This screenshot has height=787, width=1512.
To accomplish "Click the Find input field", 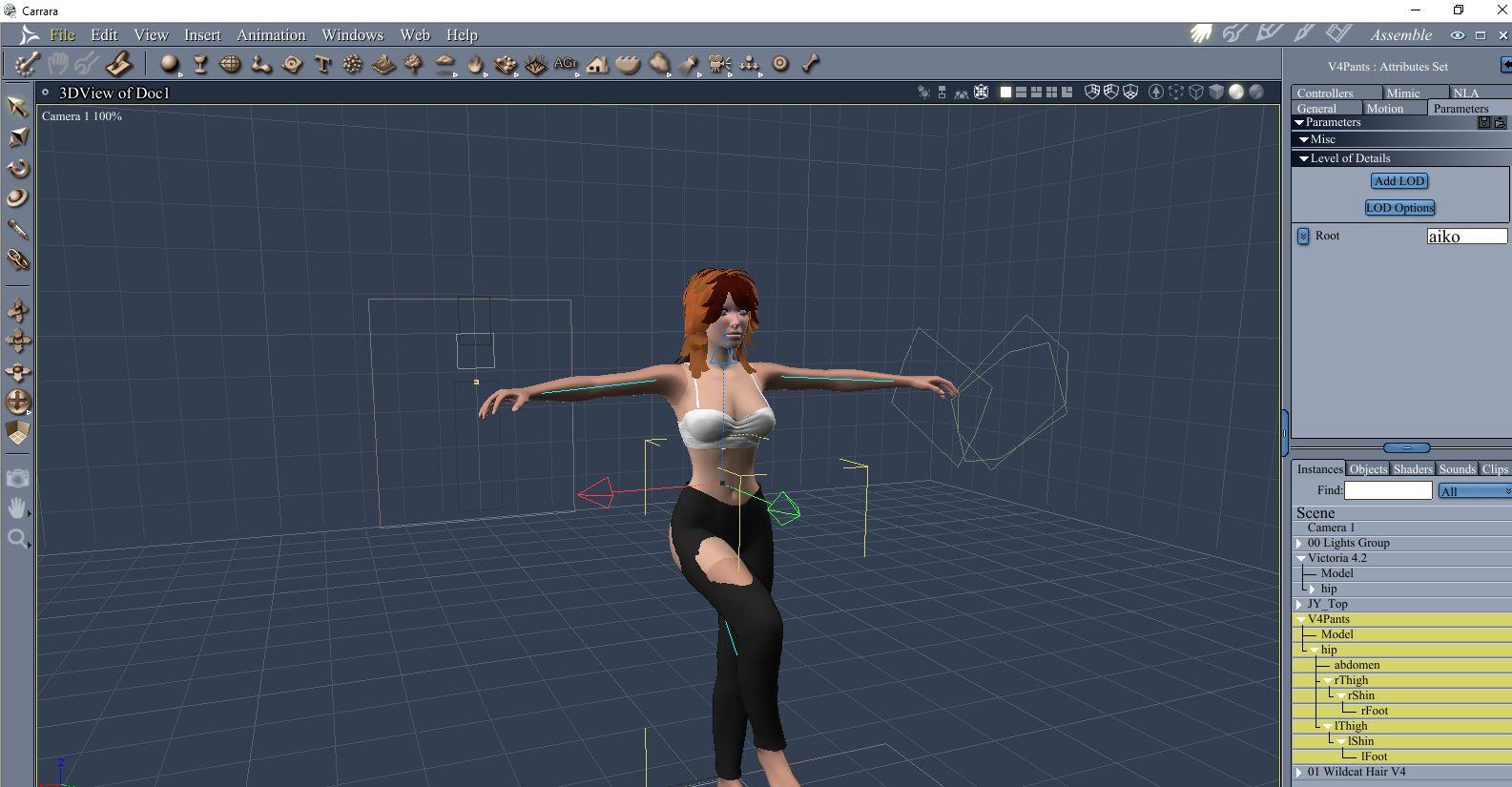I will tap(1388, 490).
